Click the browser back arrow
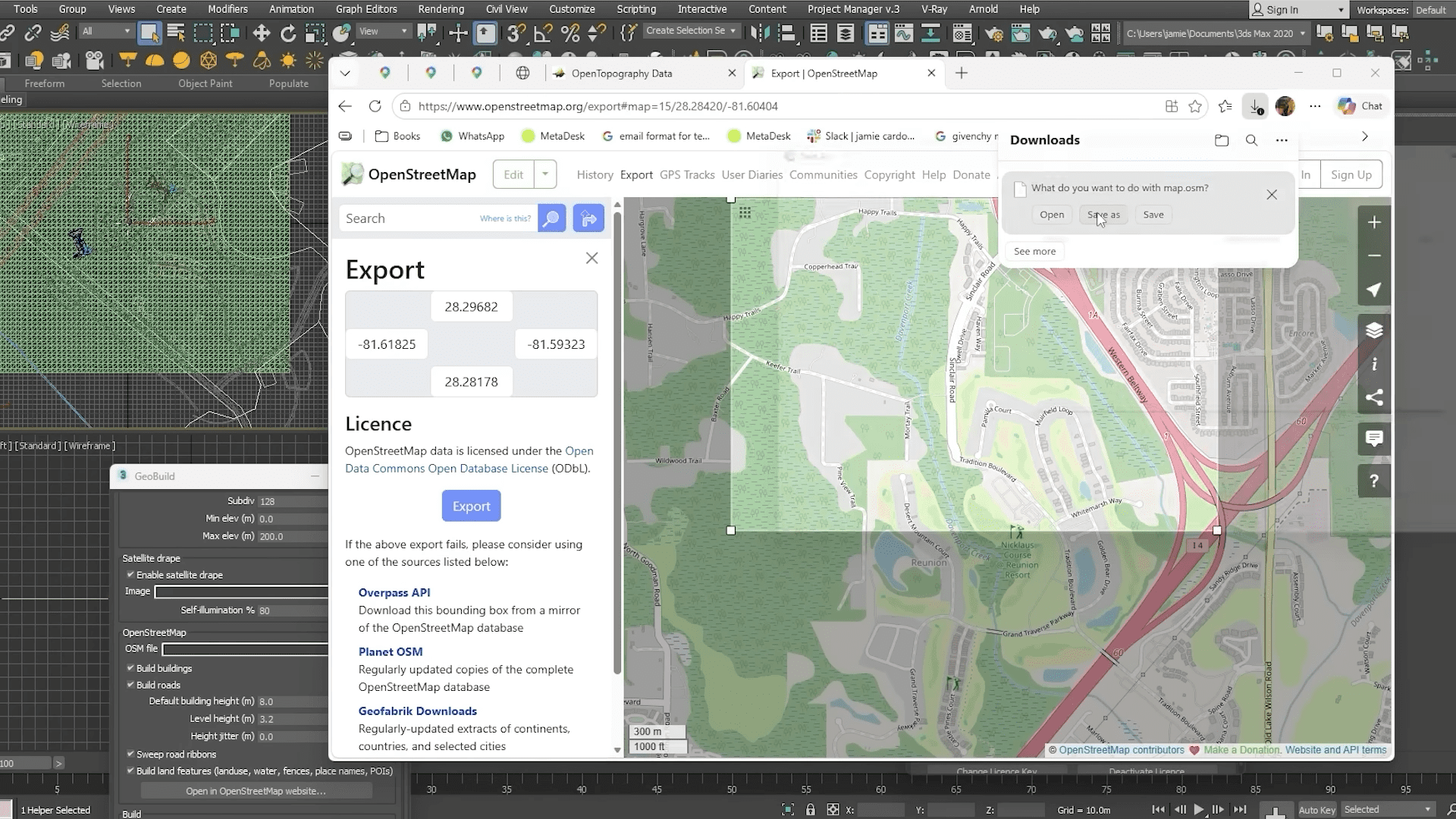Screen dimensions: 1456x819 pos(345,106)
